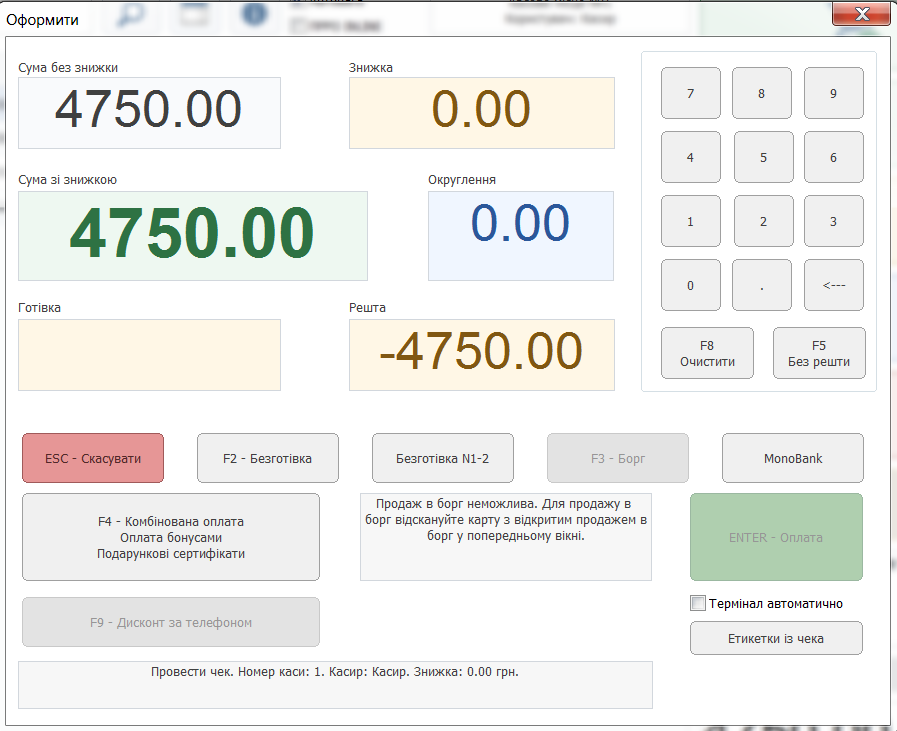The width and height of the screenshot is (897, 731).
Task: Cancel with 'ESC - Скасувати' button
Action: pos(93,458)
